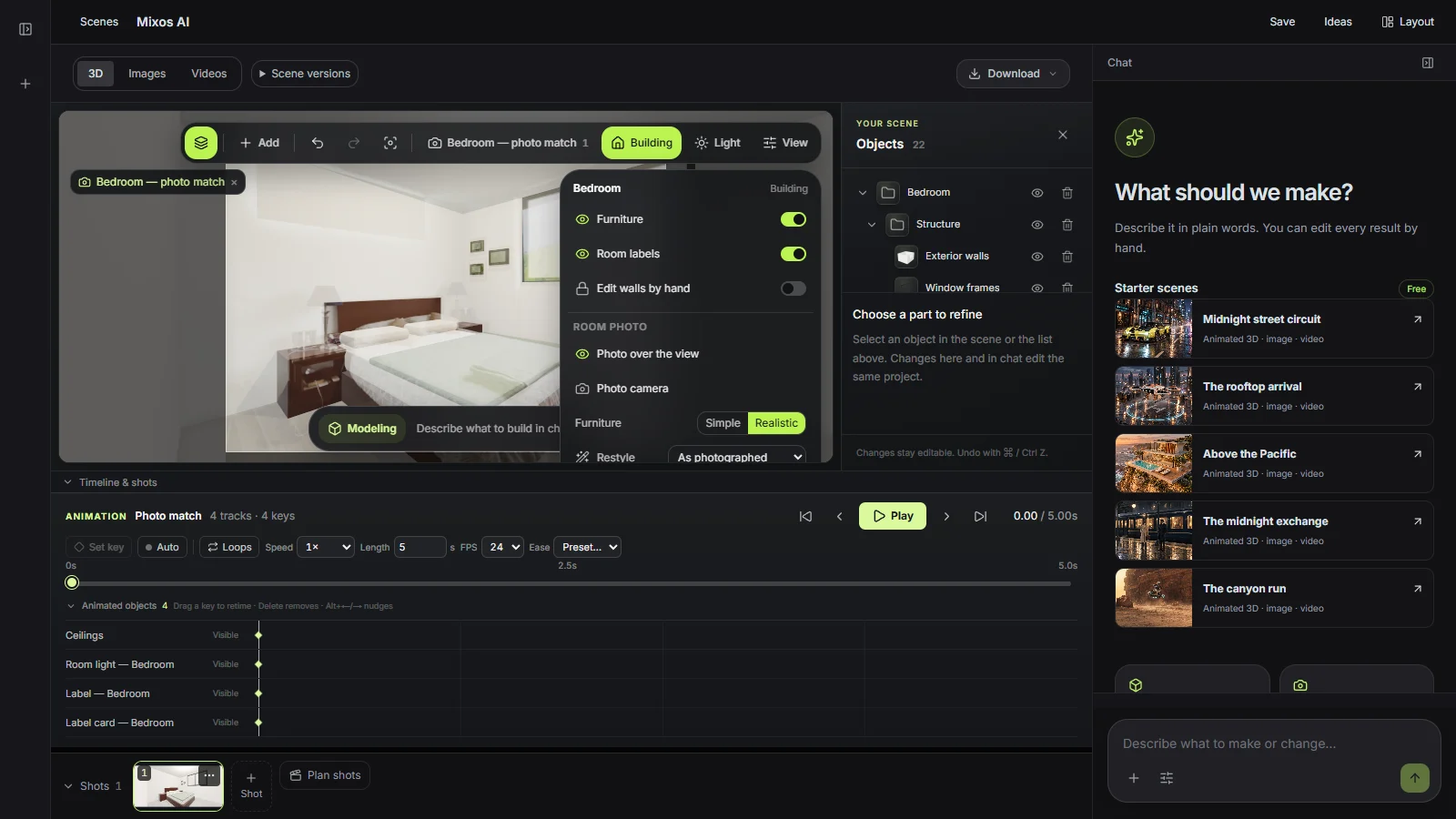Step back one frame in timeline
This screenshot has height=819, width=1456.
point(839,516)
